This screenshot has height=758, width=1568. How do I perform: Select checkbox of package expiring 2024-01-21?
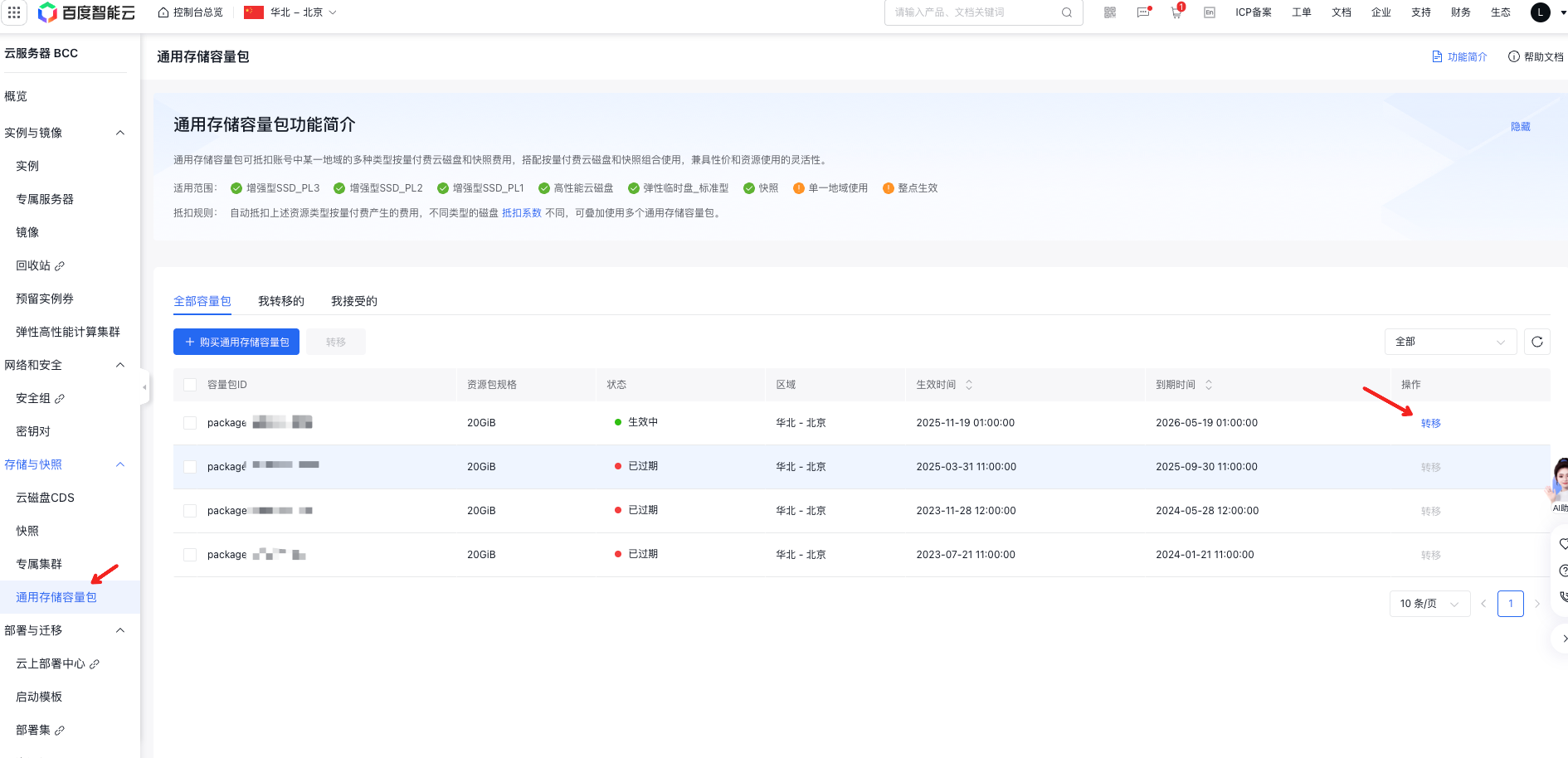click(x=190, y=555)
